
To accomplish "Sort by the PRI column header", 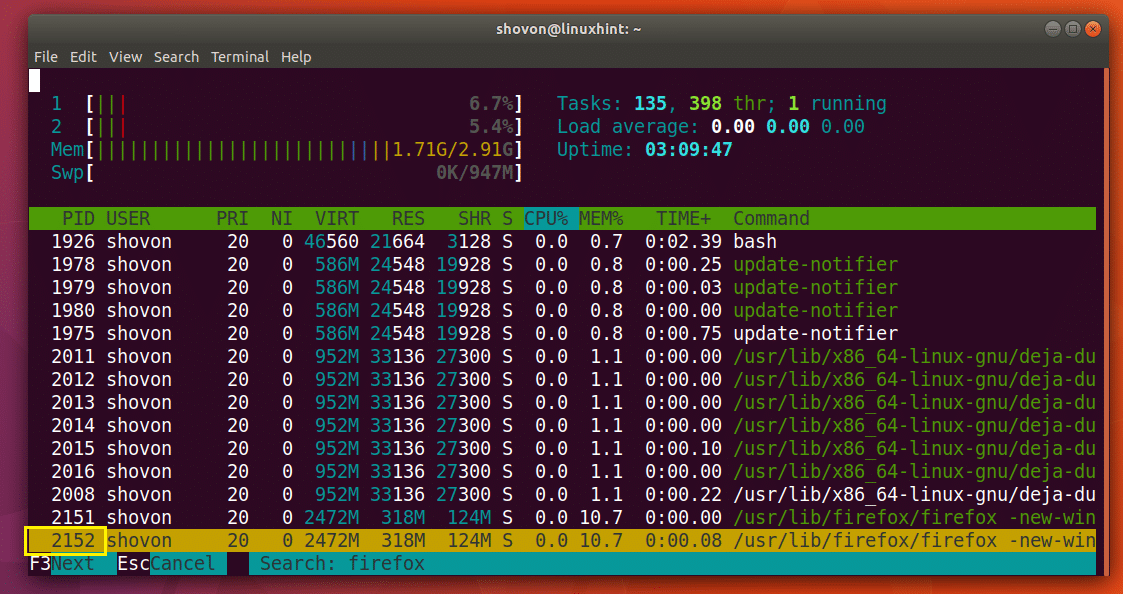I will pos(232,219).
